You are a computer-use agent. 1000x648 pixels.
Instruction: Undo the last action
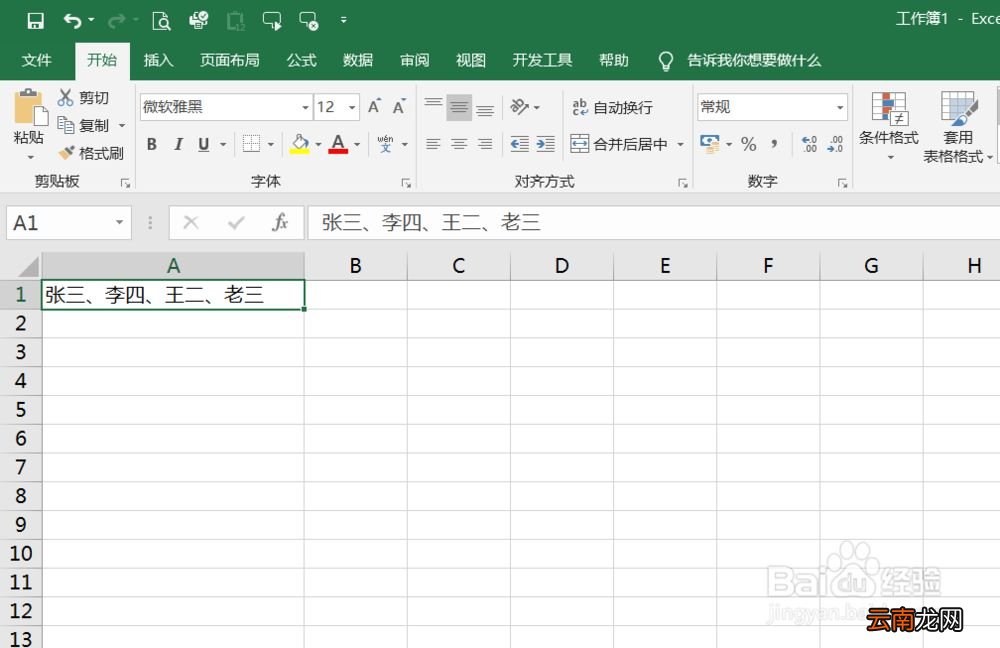pyautogui.click(x=72, y=21)
